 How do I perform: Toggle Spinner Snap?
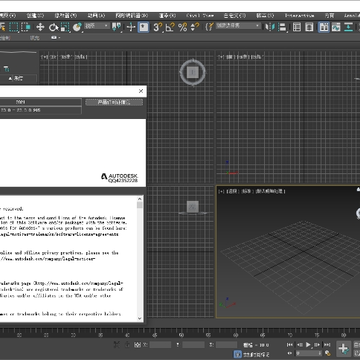tap(195, 27)
